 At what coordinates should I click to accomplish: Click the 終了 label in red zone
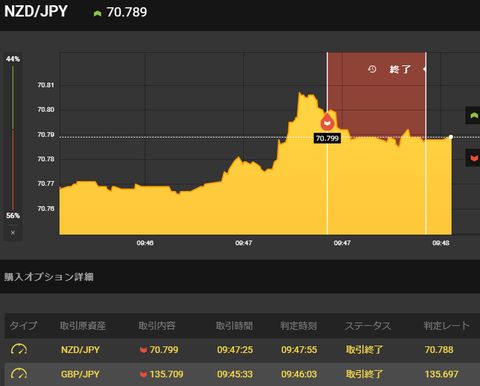pyautogui.click(x=400, y=69)
